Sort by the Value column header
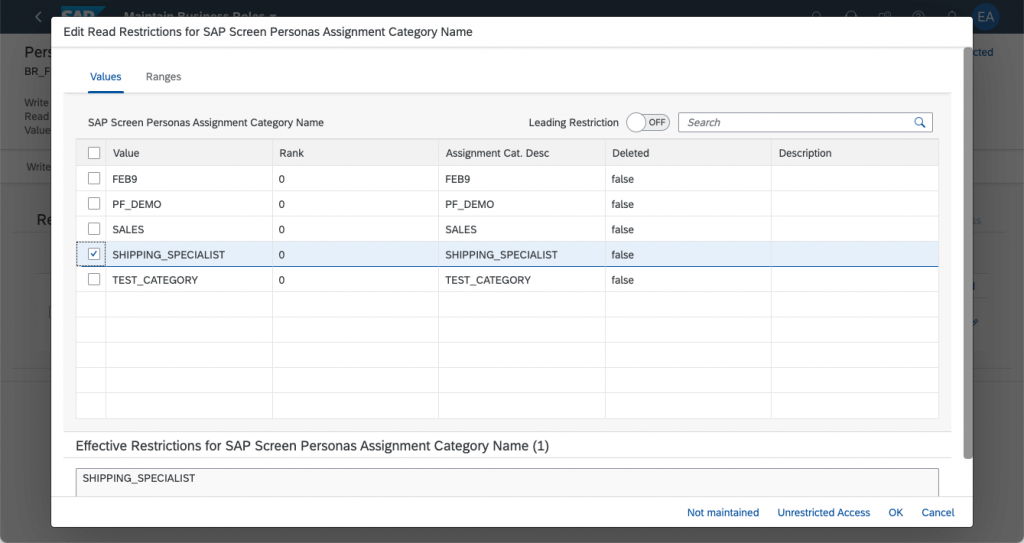The image size is (1024, 543). 189,153
